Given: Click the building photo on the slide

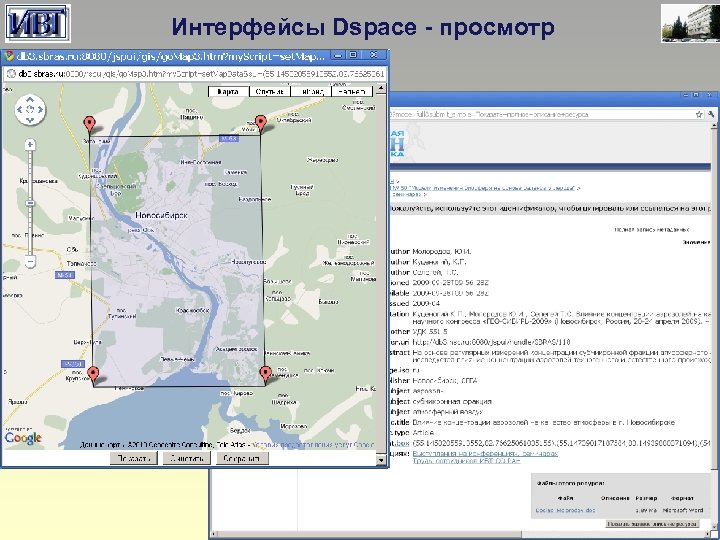Looking at the screenshot, I should [x=690, y=23].
